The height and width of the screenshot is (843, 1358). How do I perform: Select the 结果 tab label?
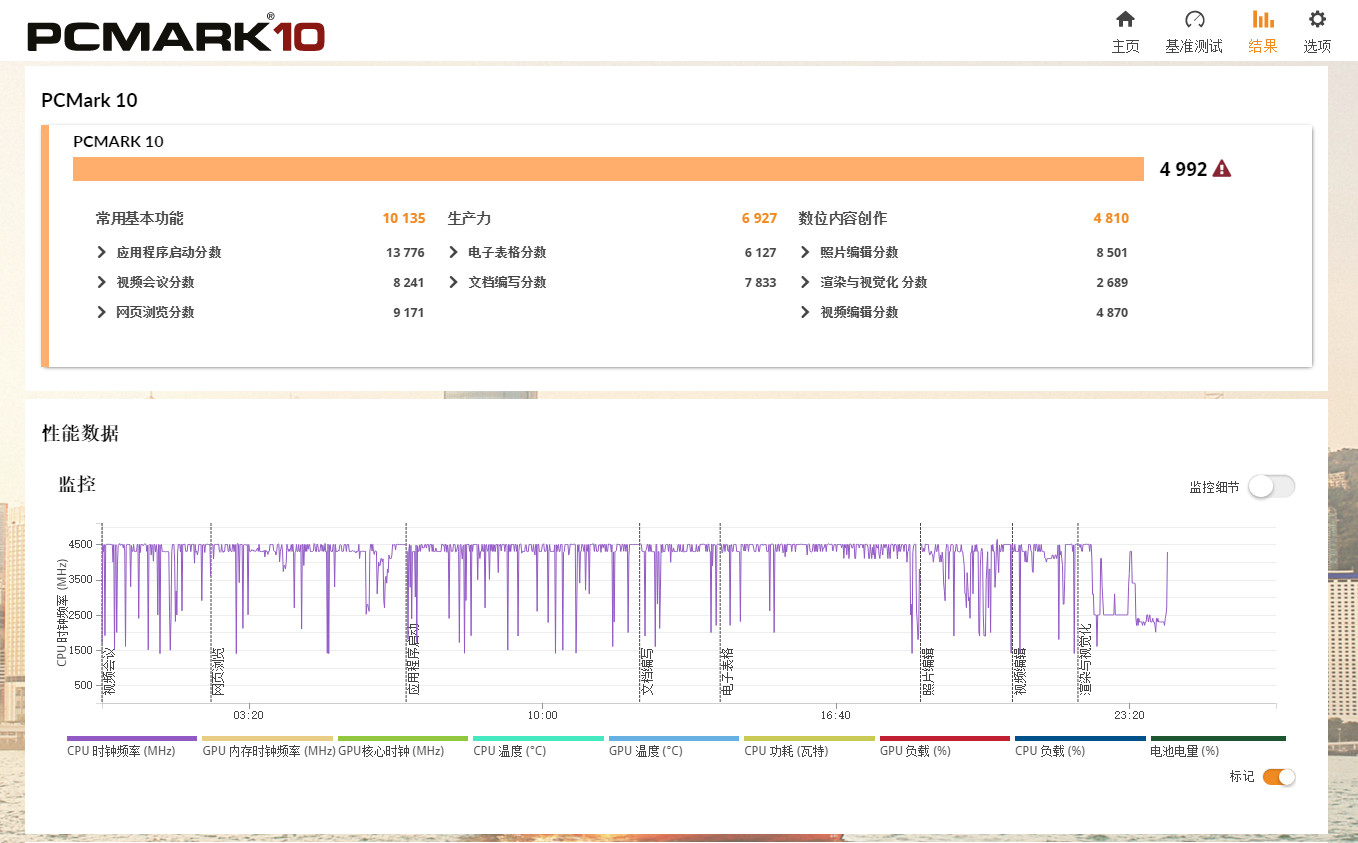[x=1263, y=46]
